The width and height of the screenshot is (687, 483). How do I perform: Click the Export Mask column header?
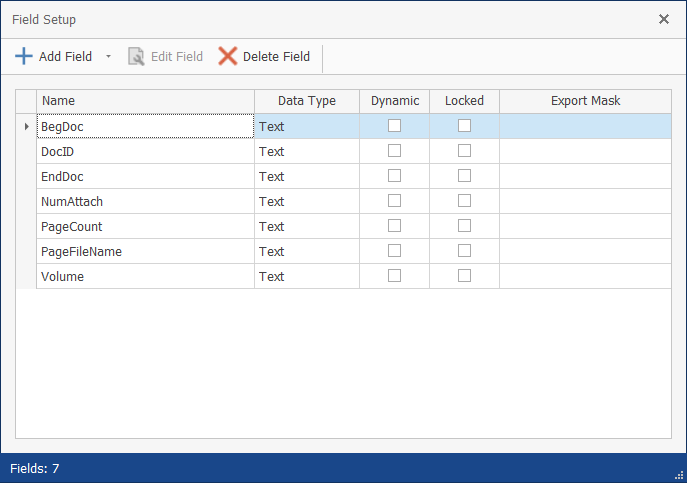[x=585, y=101]
